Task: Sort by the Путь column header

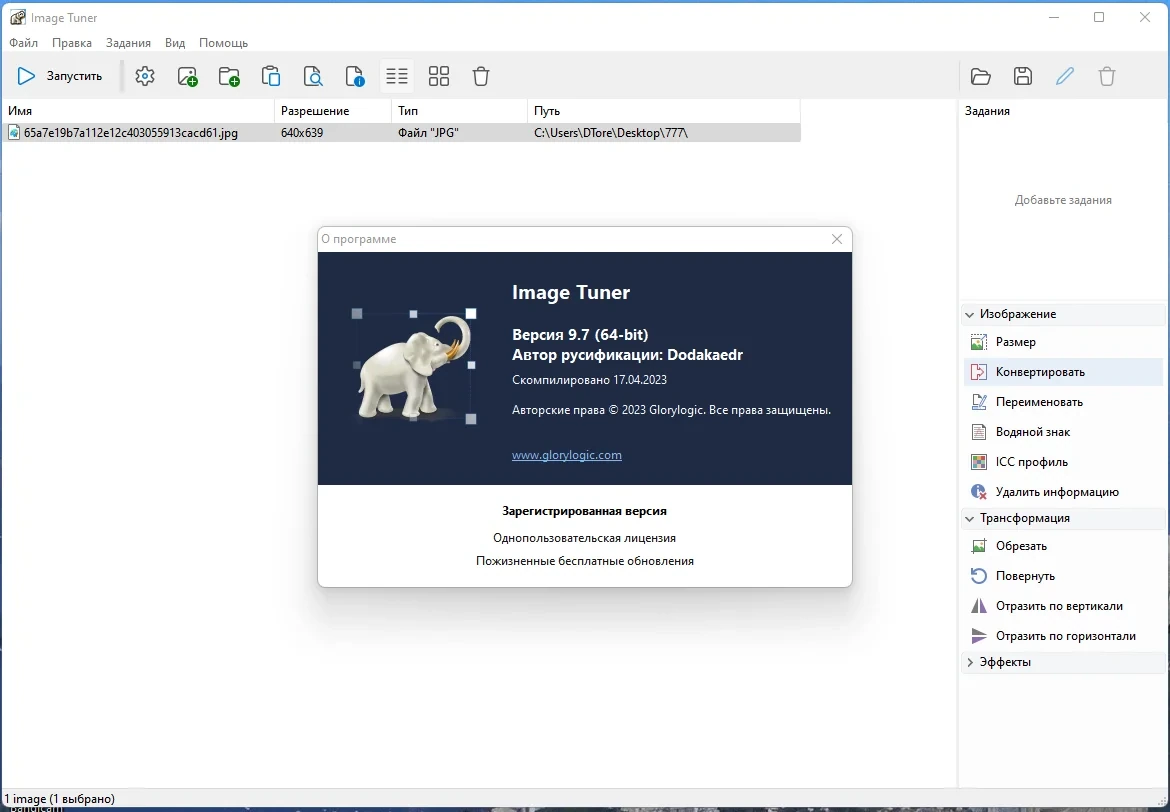Action: coord(664,111)
